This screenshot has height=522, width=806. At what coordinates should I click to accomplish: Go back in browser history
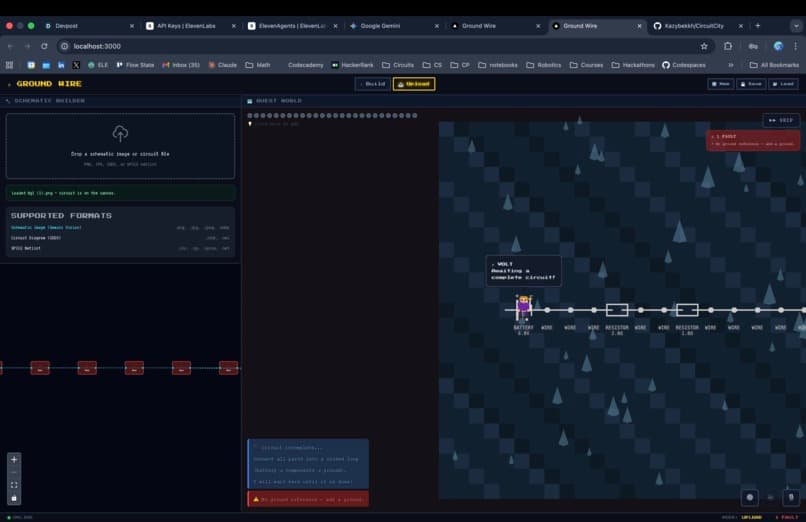point(11,46)
